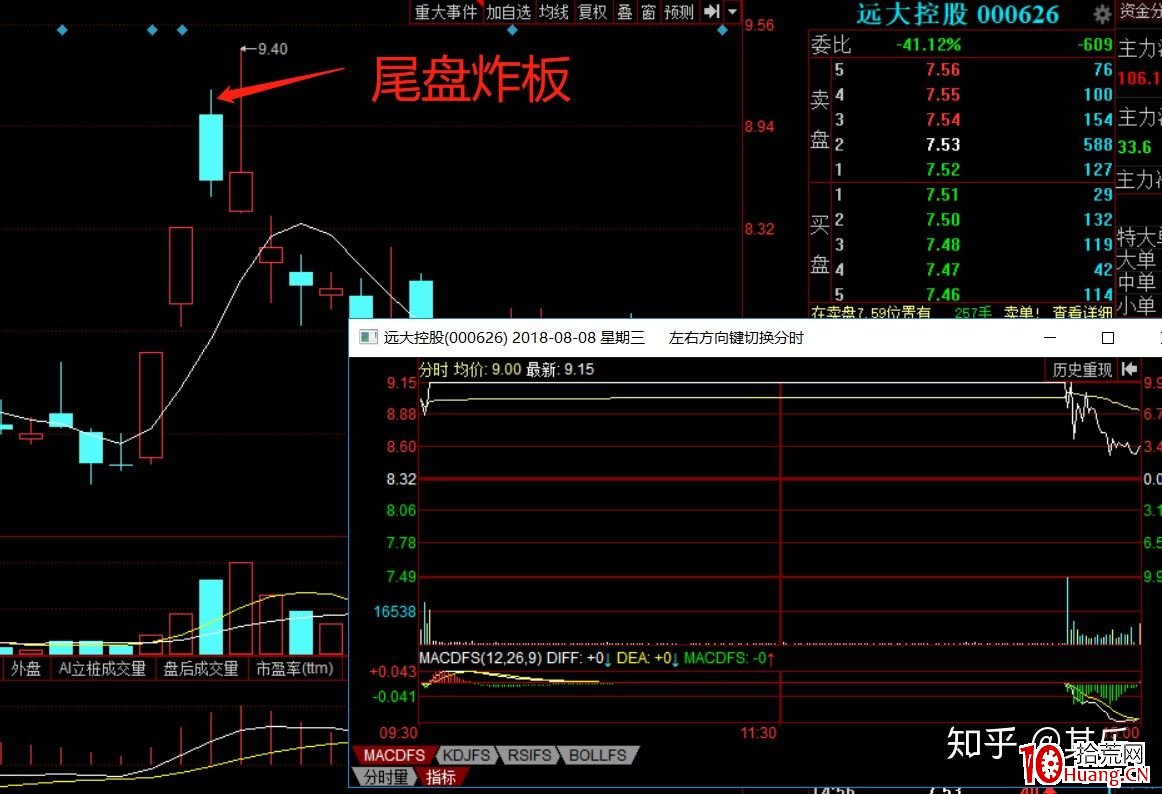Open the 指标 indicators tab
1162x794 pixels.
click(x=441, y=776)
